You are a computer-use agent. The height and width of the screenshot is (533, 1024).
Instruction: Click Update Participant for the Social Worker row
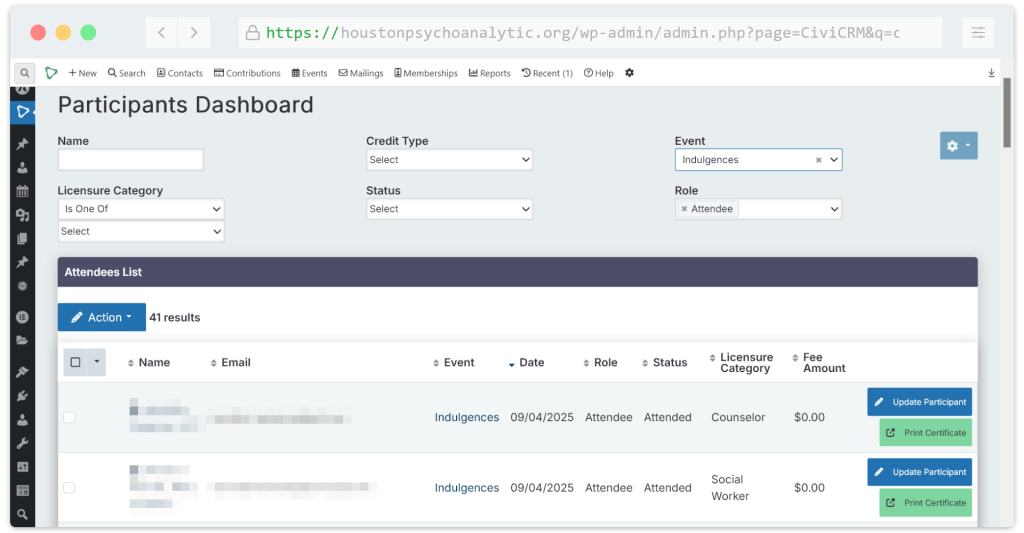[x=920, y=472]
